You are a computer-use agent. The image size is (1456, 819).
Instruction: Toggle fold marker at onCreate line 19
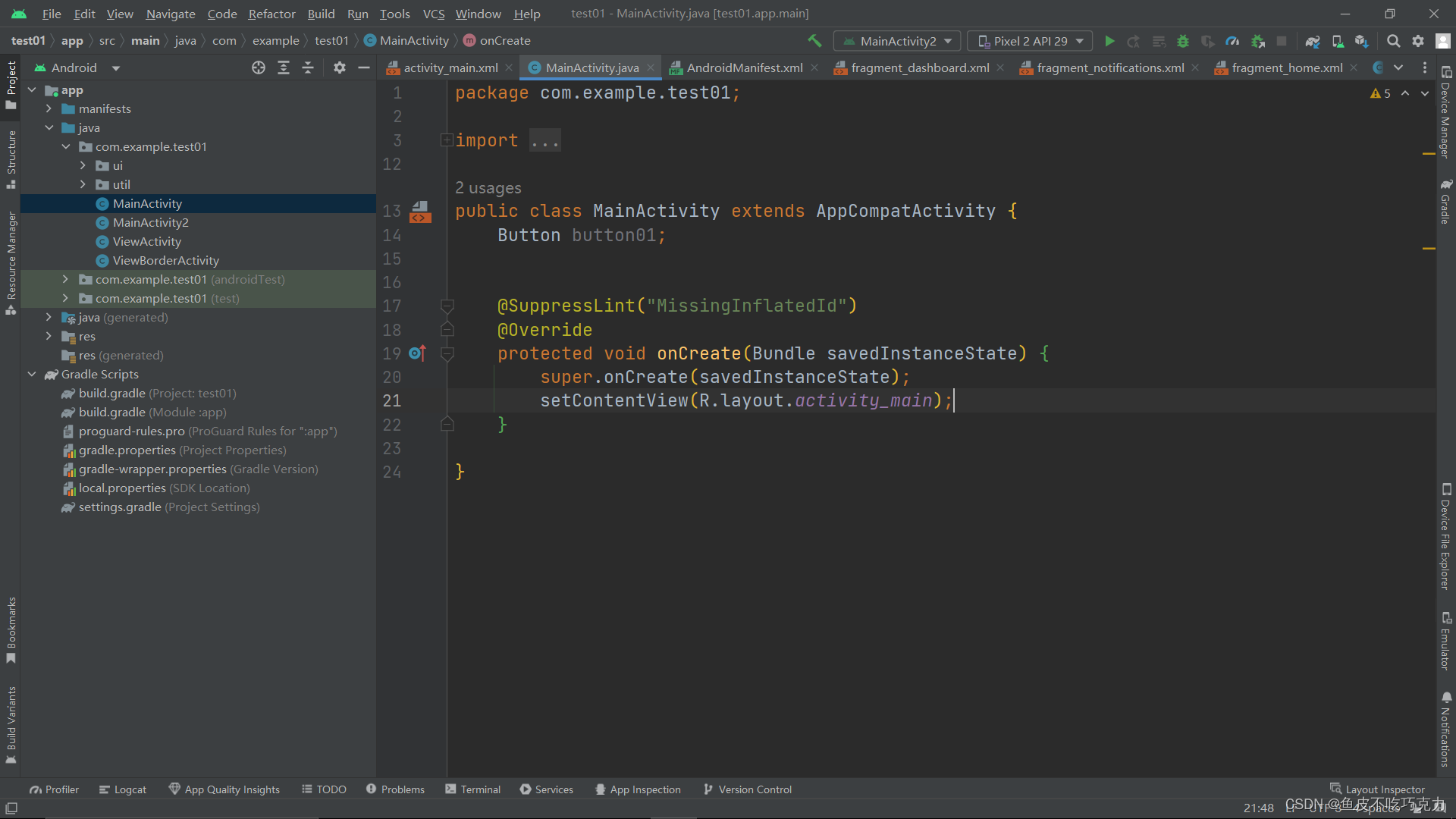[x=447, y=354]
